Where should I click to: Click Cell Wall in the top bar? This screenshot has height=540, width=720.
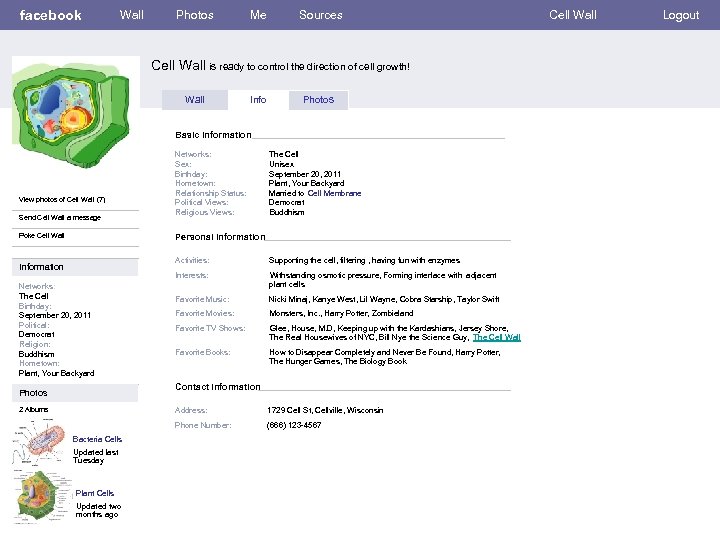573,15
